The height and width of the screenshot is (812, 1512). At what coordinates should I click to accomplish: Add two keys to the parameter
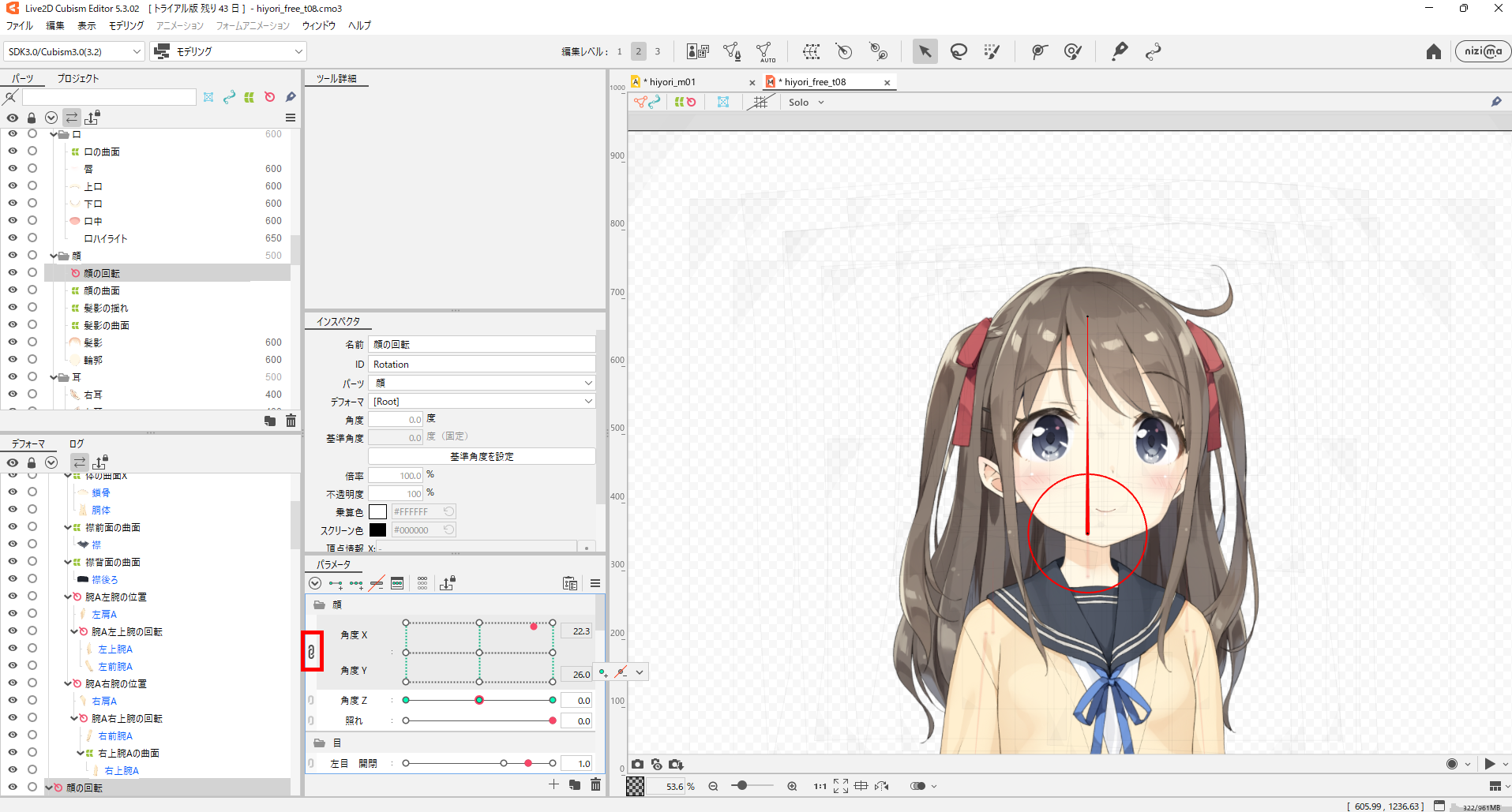tap(336, 584)
